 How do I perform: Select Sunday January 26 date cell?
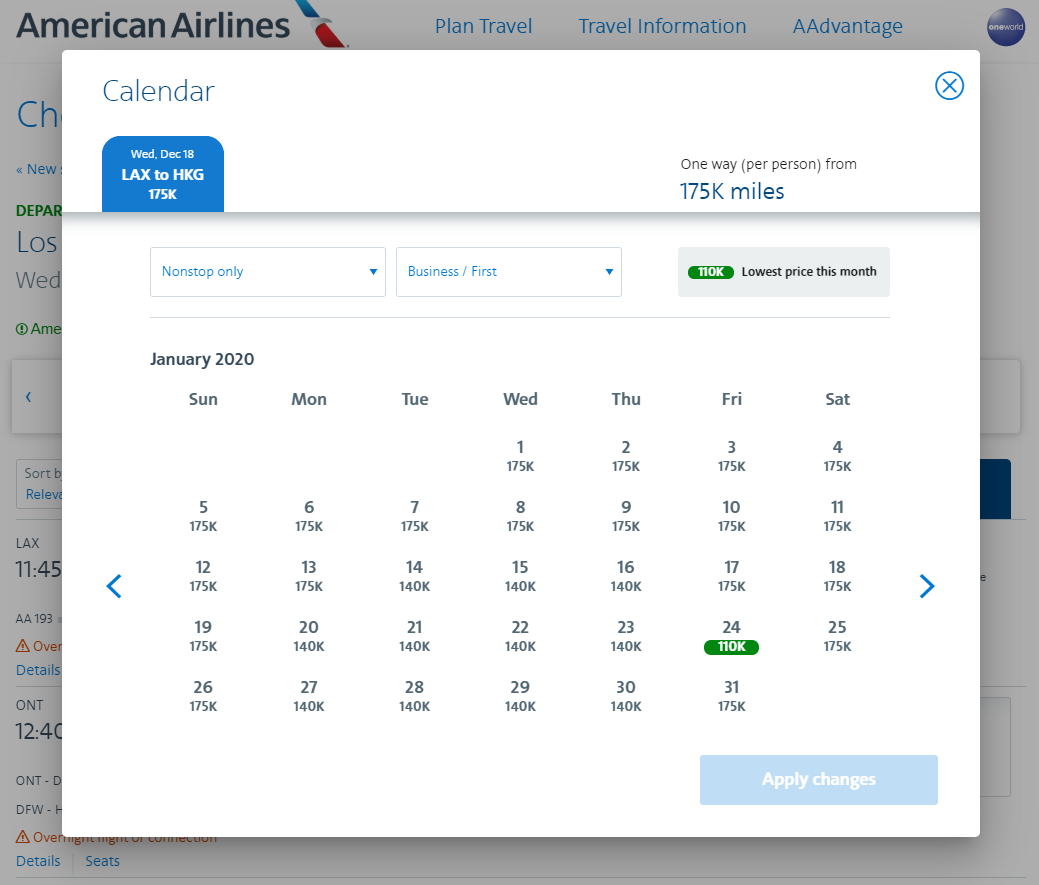pos(203,696)
